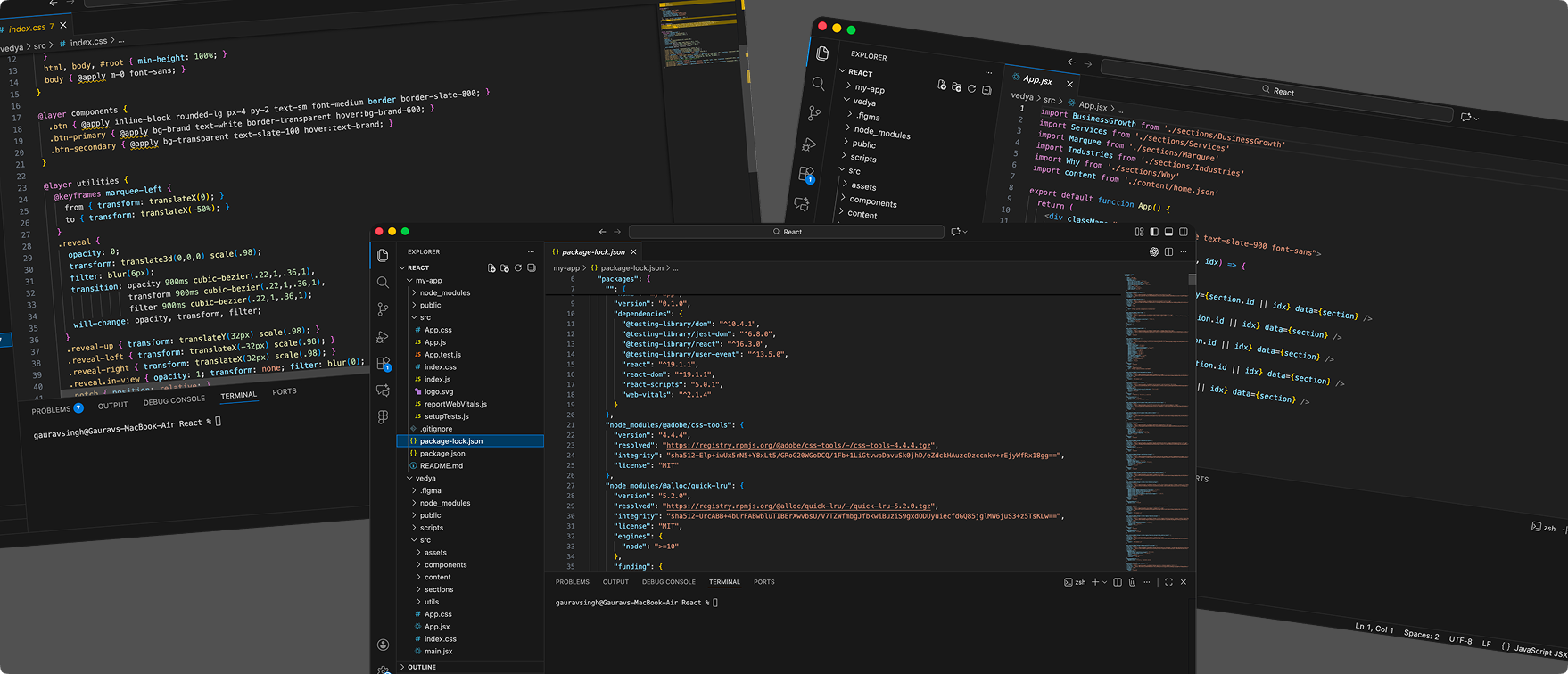
Task: Refresh Explorer in right window
Action: [971, 88]
